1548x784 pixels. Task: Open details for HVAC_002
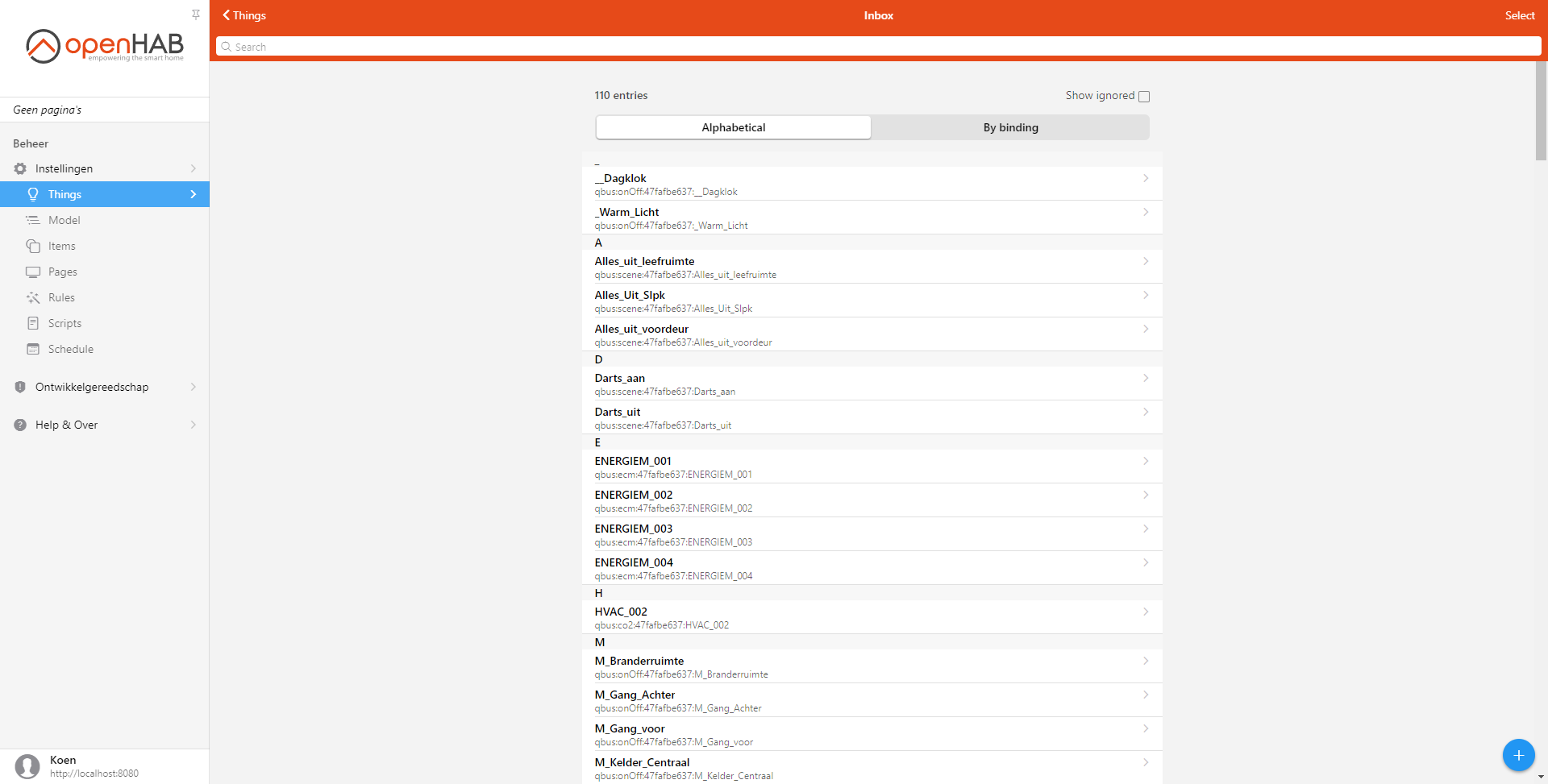(x=871, y=616)
